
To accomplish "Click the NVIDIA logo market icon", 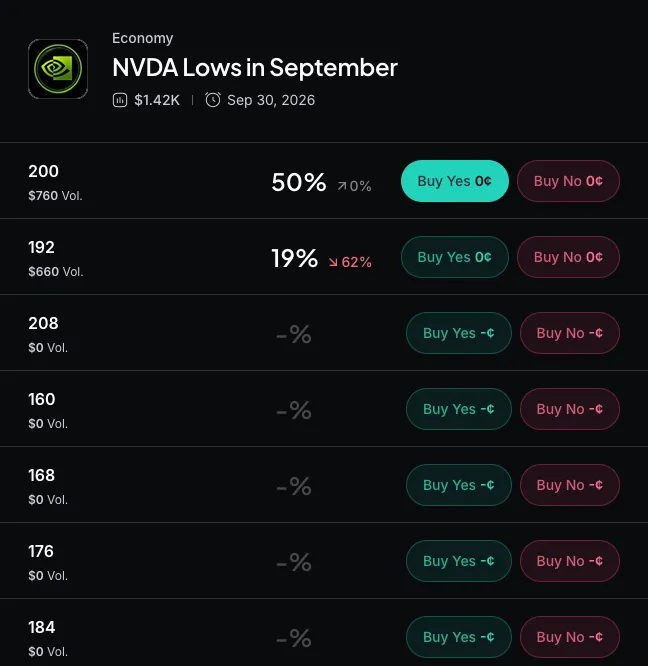I will coord(58,69).
